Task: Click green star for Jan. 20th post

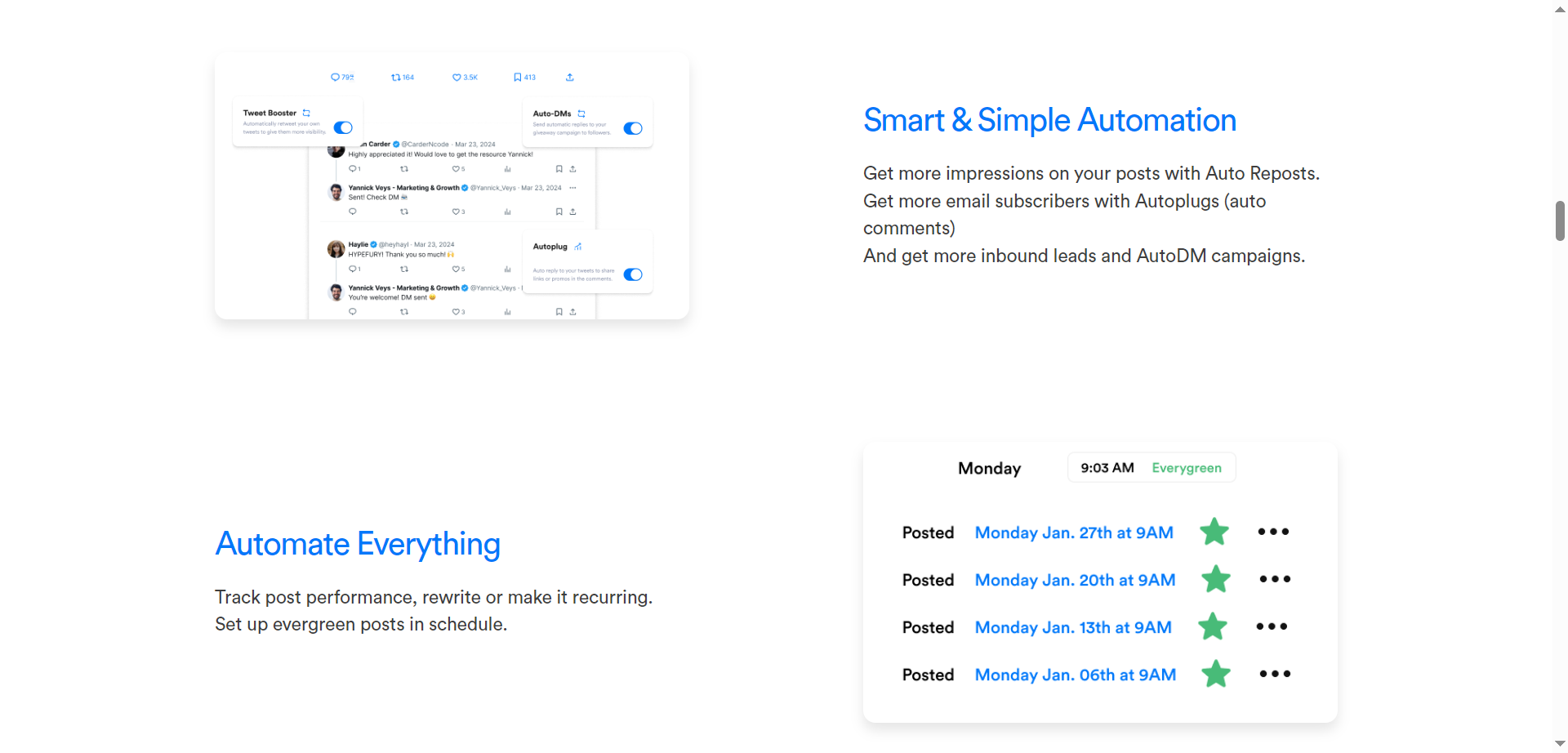Action: pyautogui.click(x=1216, y=579)
